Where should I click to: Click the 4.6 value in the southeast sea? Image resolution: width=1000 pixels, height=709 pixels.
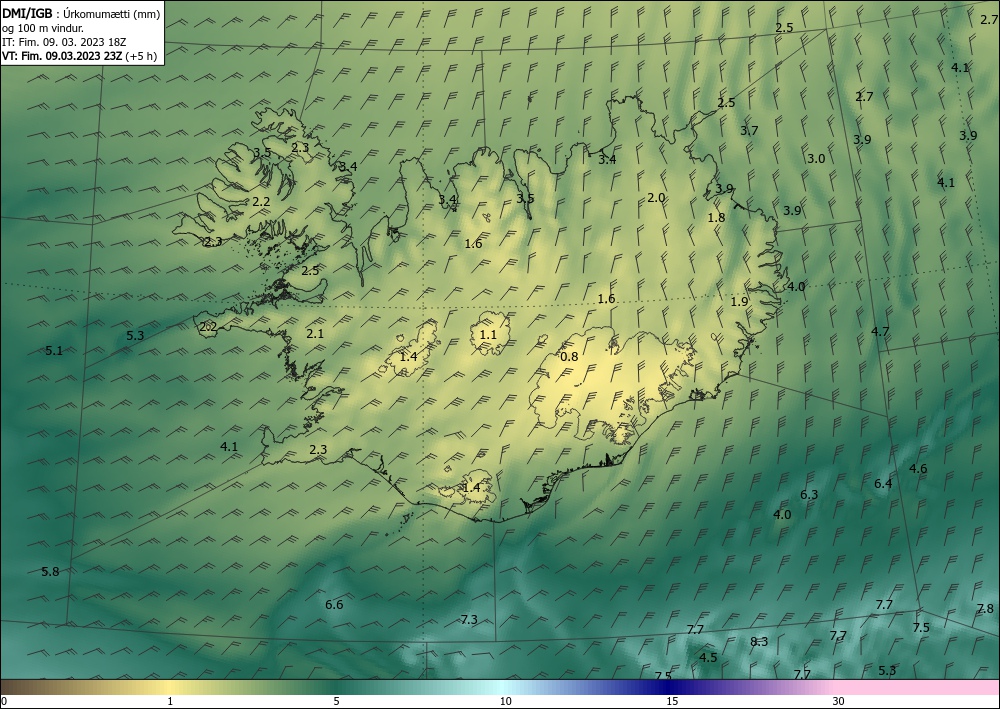[x=918, y=469]
